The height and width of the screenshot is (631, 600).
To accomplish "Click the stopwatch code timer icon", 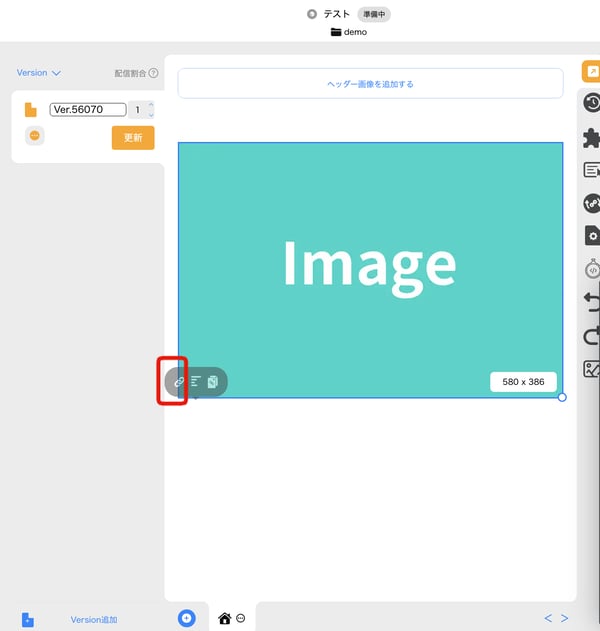I will pos(592,269).
